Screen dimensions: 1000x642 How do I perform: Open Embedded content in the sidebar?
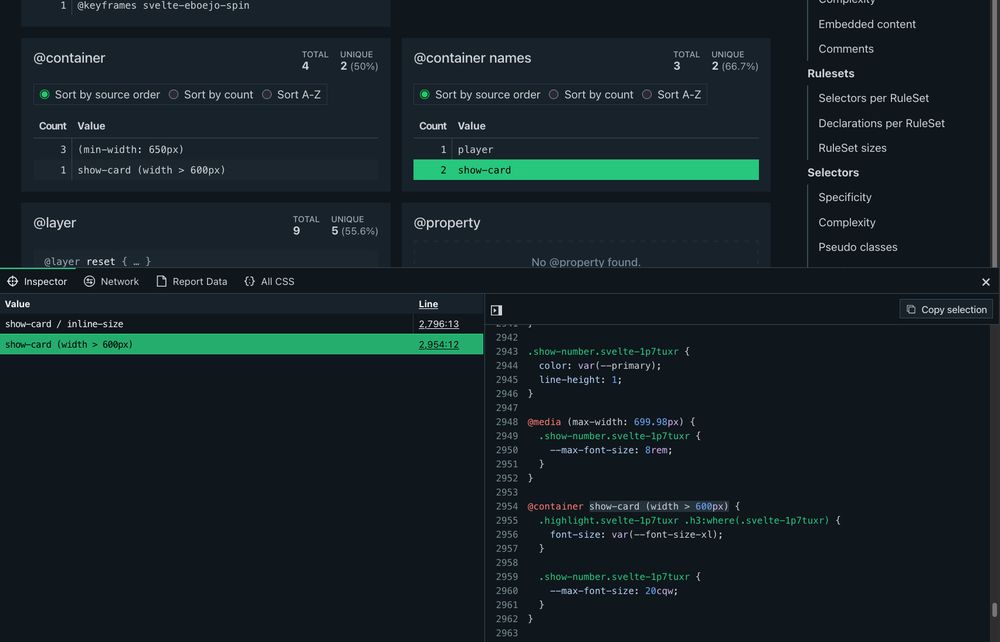coord(867,24)
